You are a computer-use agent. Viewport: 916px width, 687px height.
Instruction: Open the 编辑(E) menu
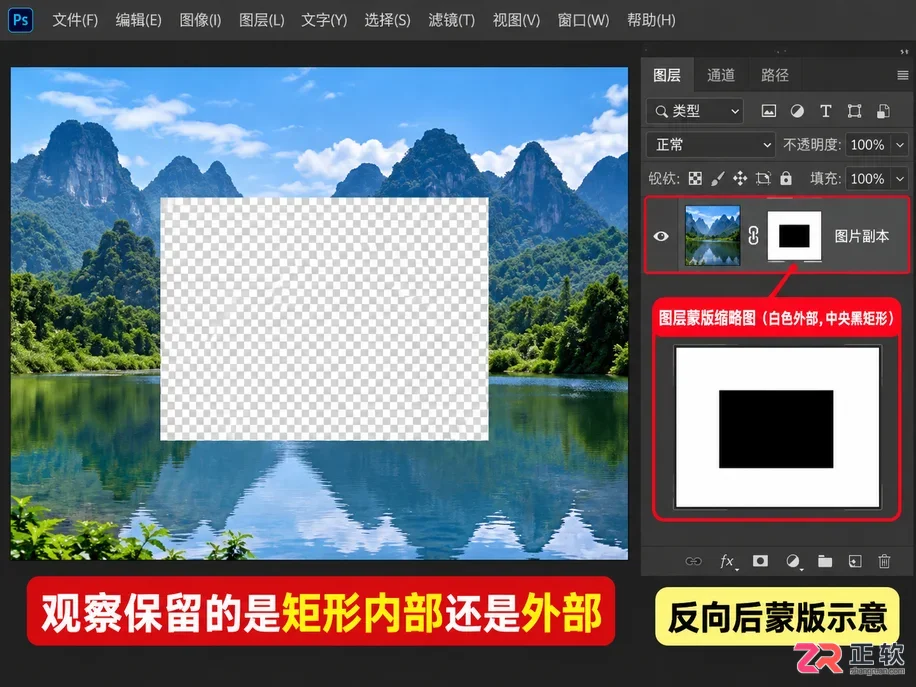coord(138,20)
